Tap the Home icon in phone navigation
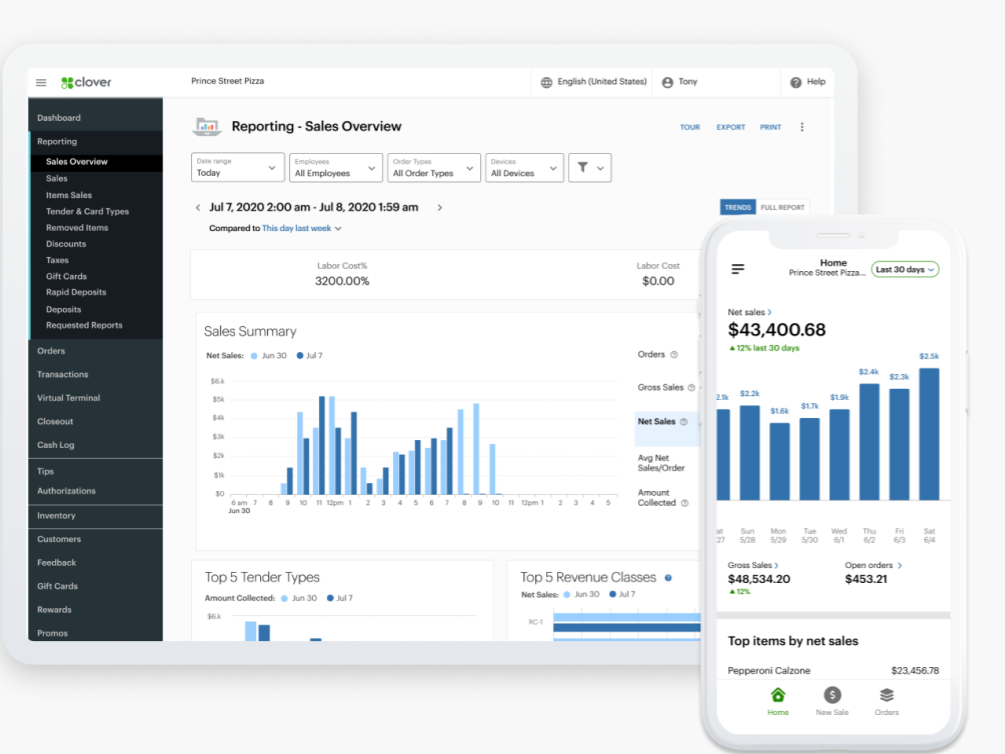The image size is (1005, 754). tap(778, 696)
